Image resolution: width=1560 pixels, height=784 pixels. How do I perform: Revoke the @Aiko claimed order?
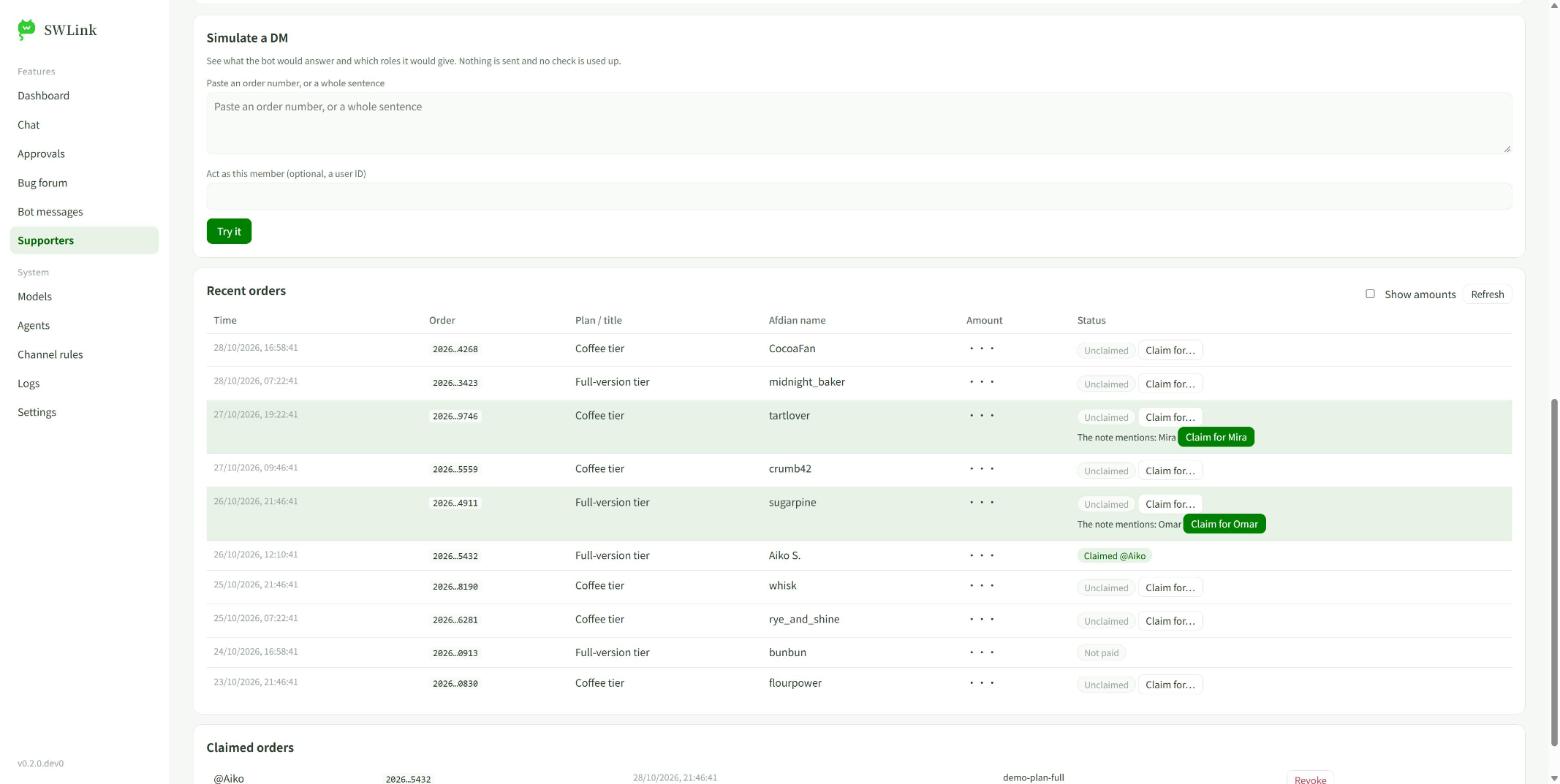(1310, 779)
